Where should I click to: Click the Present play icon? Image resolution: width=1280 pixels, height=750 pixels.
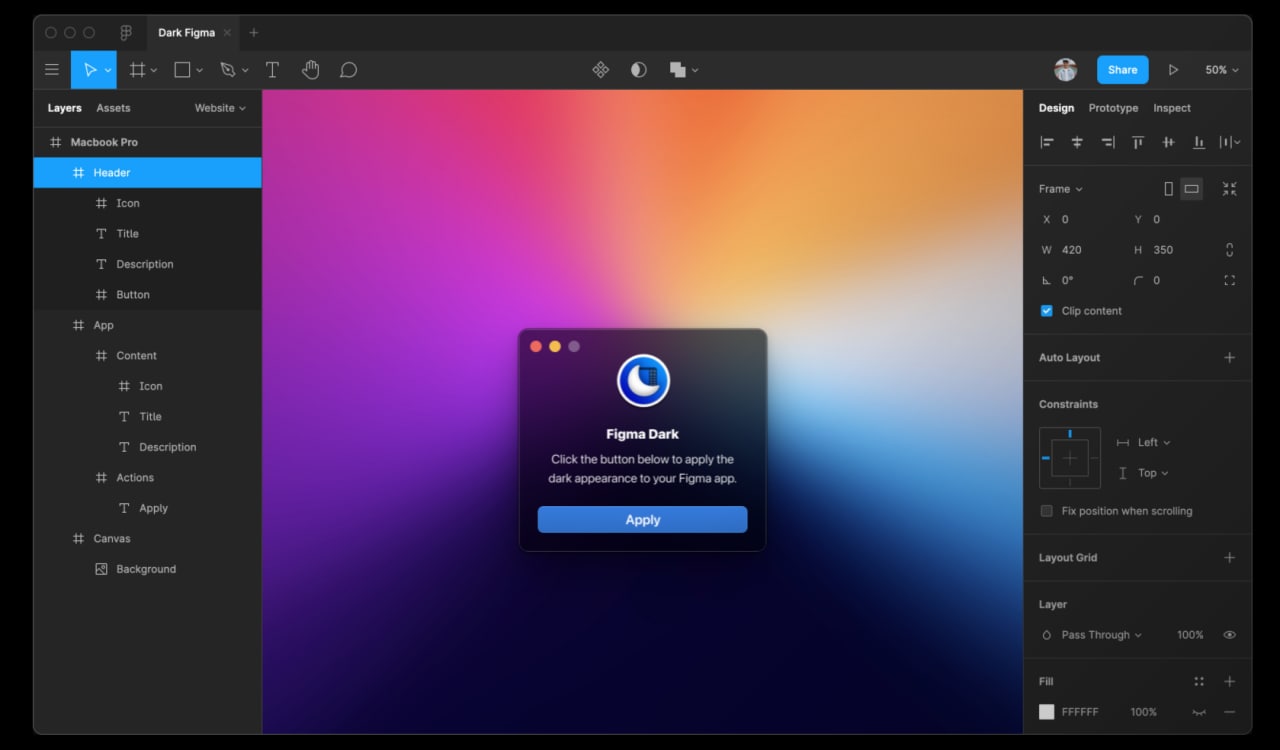pos(1173,70)
